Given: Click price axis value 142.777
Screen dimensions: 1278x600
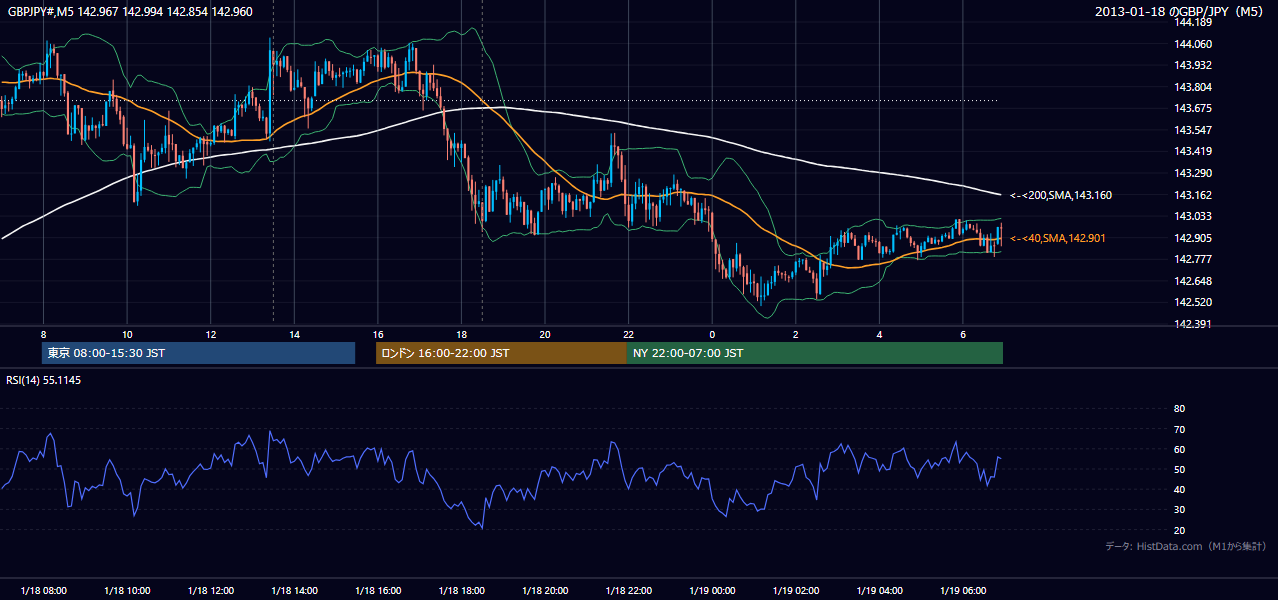Looking at the screenshot, I should coord(1194,259).
